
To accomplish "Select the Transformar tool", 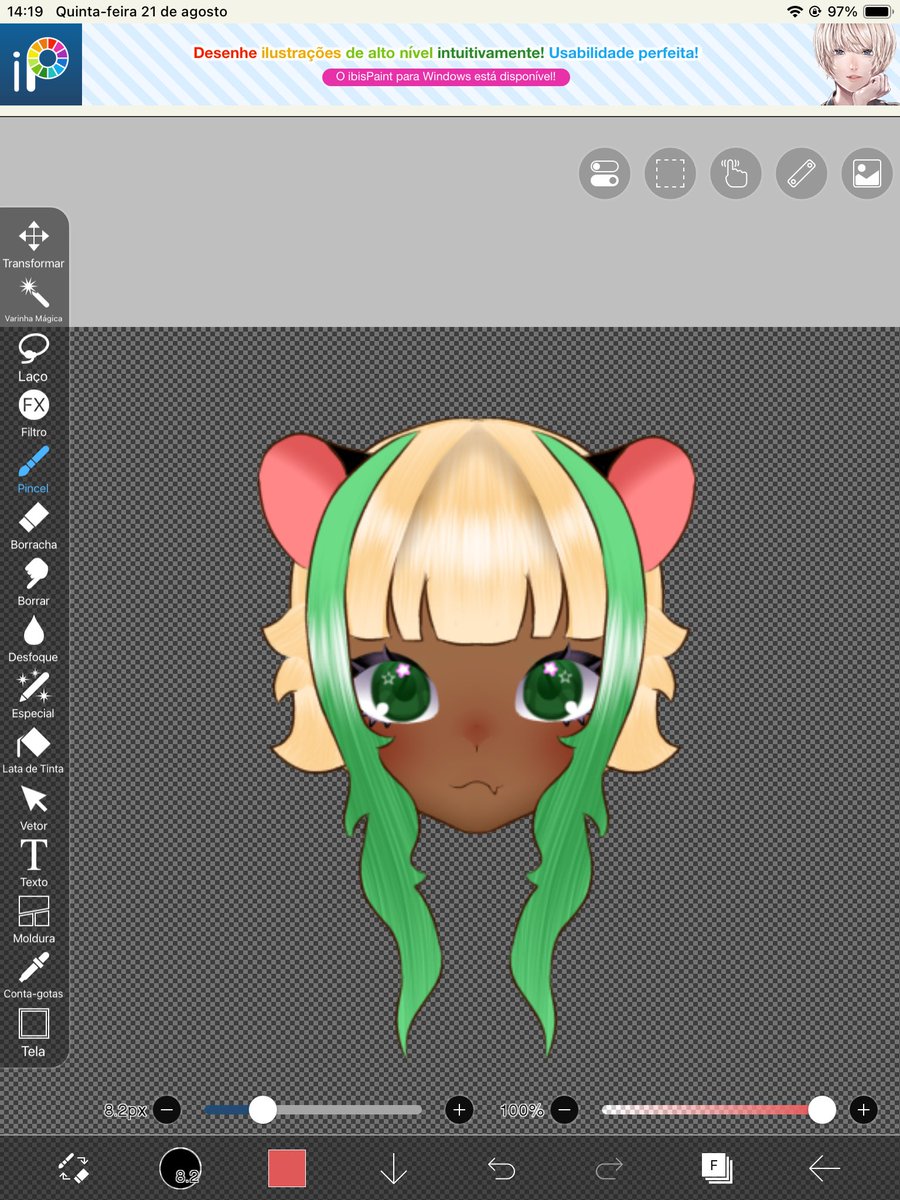I will 33,244.
